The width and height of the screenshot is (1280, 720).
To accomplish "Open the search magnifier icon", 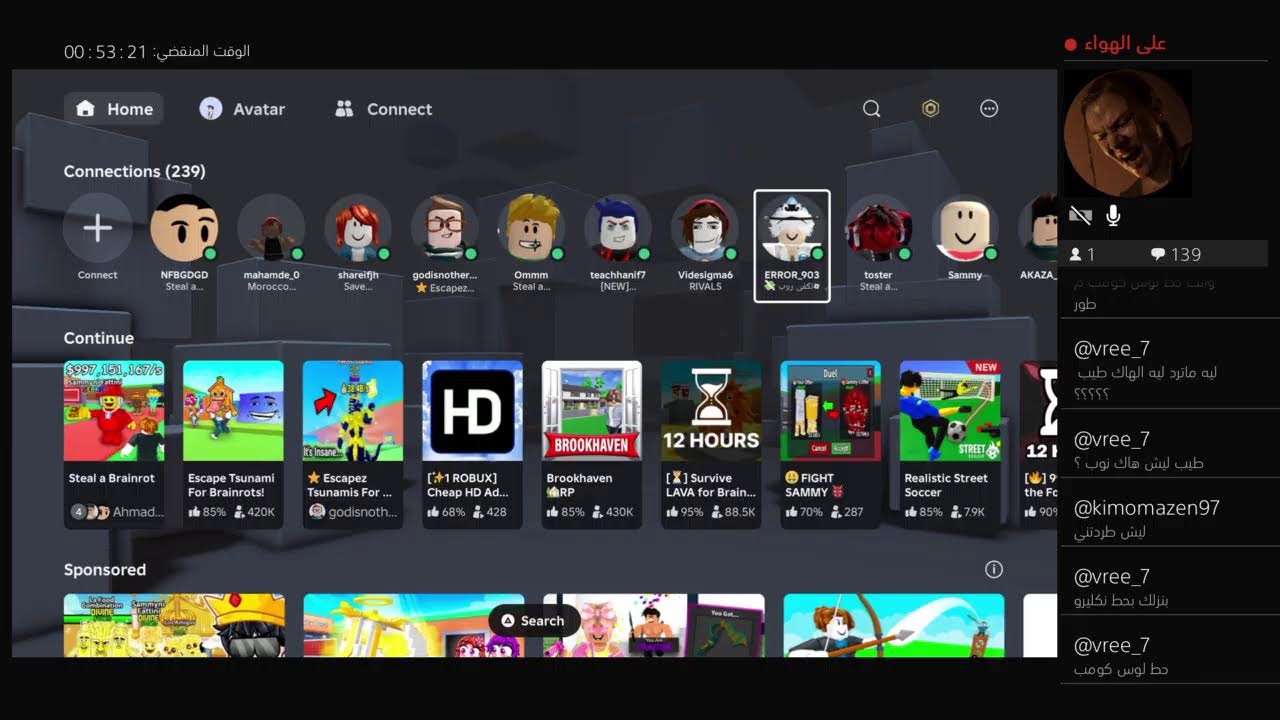I will [x=872, y=109].
